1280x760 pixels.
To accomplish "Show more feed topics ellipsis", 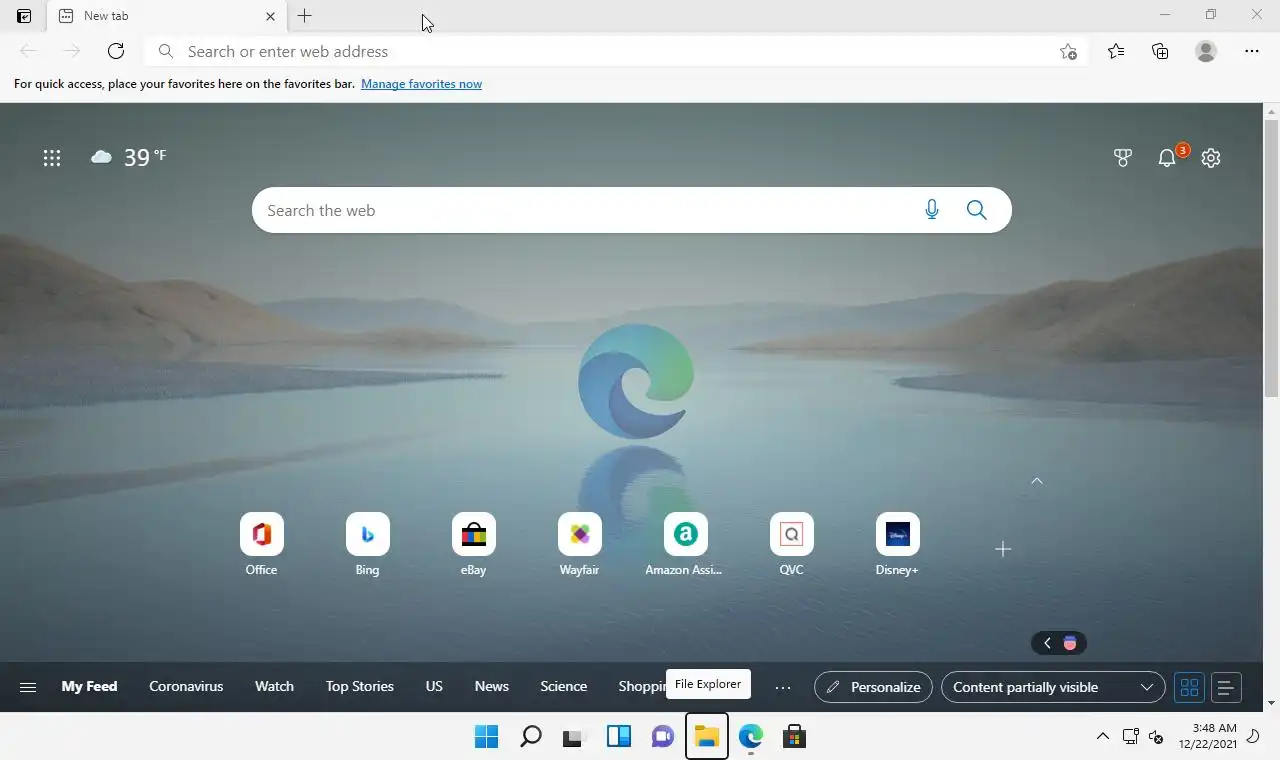I will click(783, 687).
